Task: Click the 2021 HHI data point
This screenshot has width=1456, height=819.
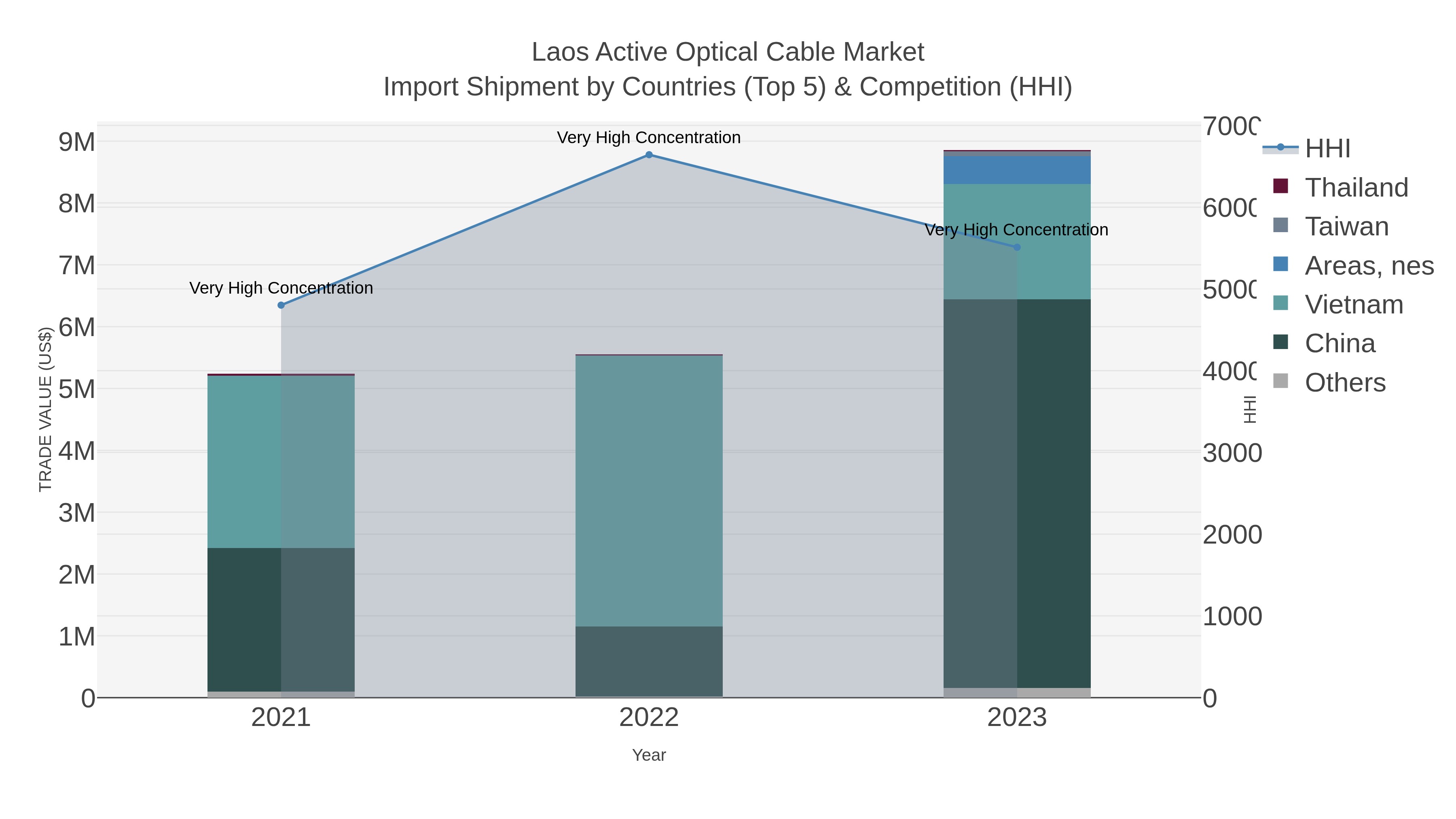Action: click(x=281, y=305)
